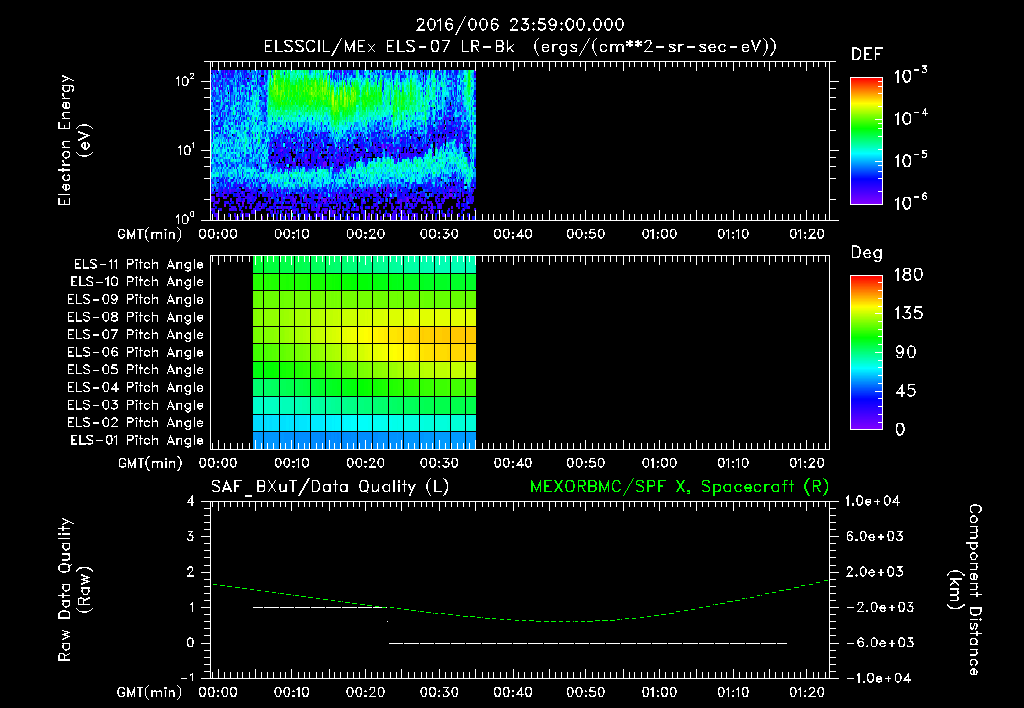Viewport: 1024px width, 708px height.
Task: Click the Deg pitch angle color bar
Action: [x=866, y=353]
